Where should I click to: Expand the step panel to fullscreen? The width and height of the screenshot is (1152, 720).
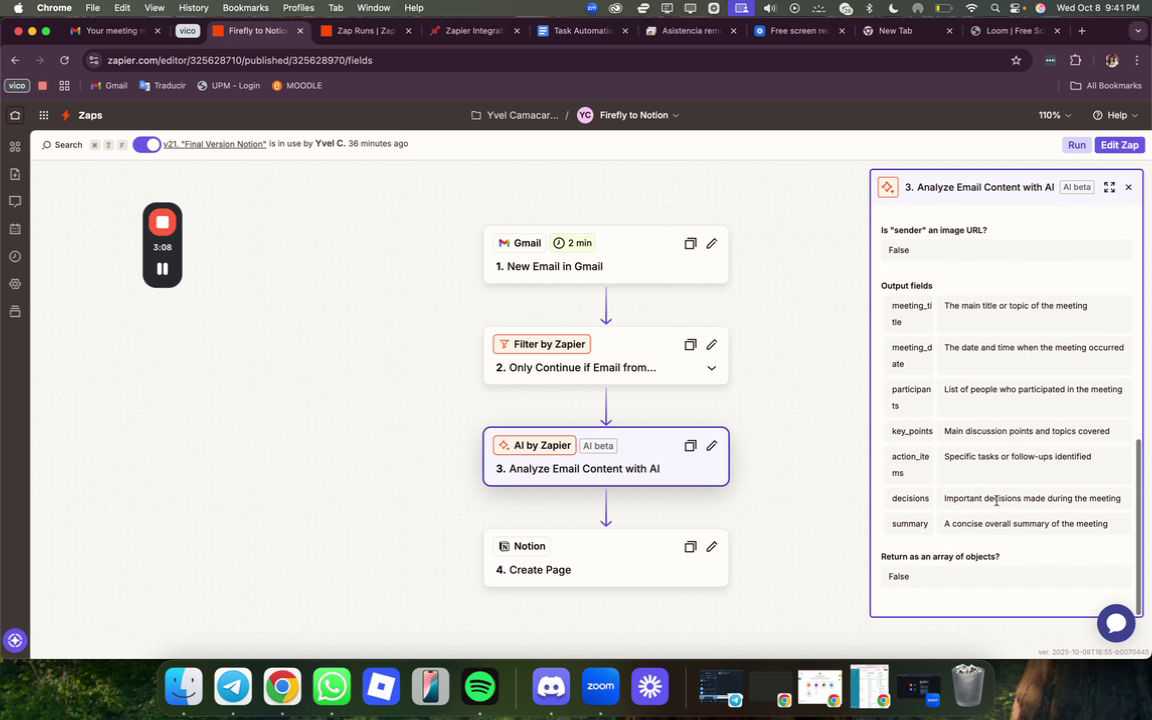pos(1109,187)
